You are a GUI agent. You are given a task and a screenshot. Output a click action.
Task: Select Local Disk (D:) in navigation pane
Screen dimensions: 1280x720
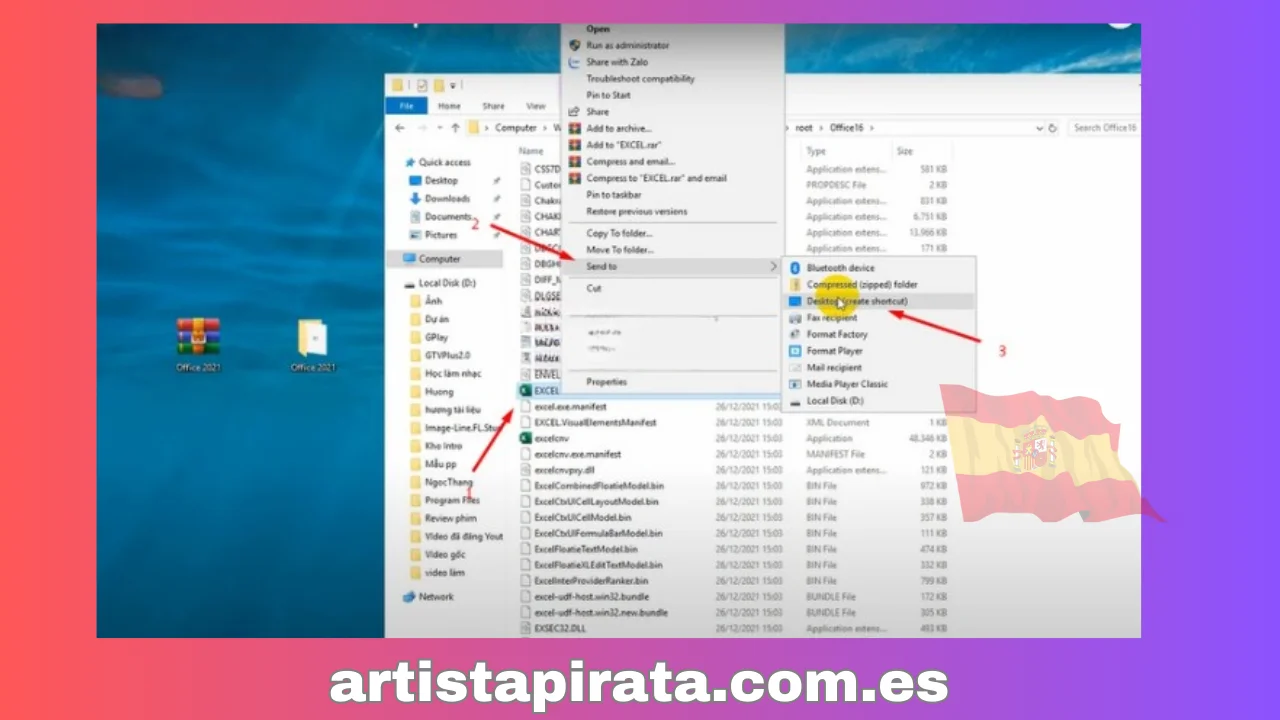(446, 283)
